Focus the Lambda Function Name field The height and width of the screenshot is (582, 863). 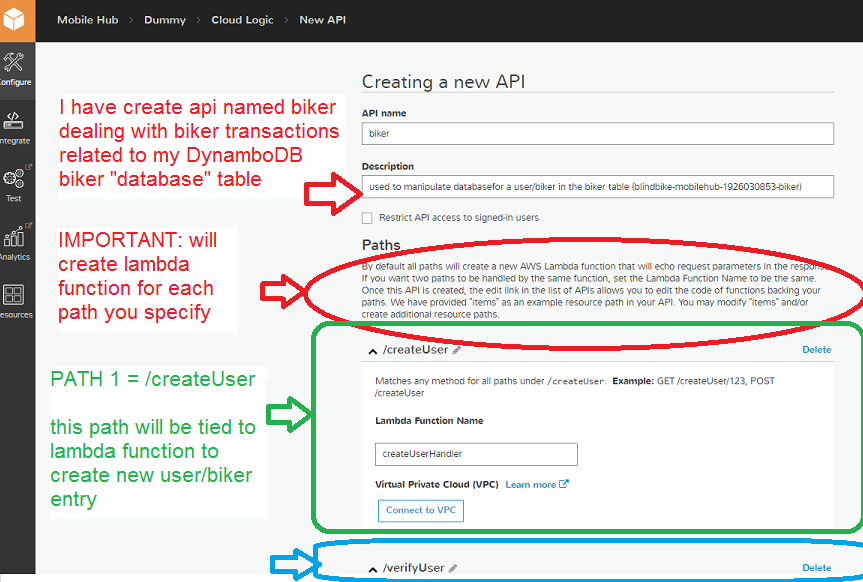(476, 454)
